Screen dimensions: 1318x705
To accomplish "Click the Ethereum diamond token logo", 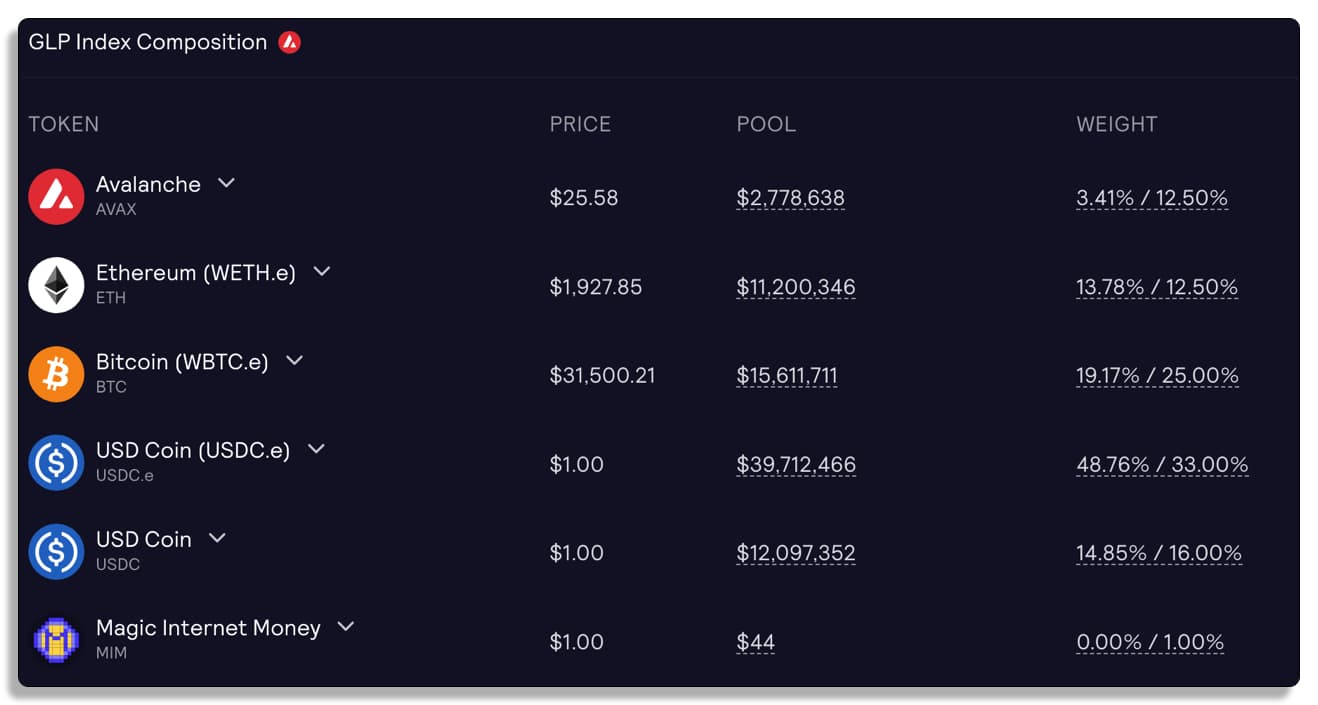I will [x=56, y=286].
